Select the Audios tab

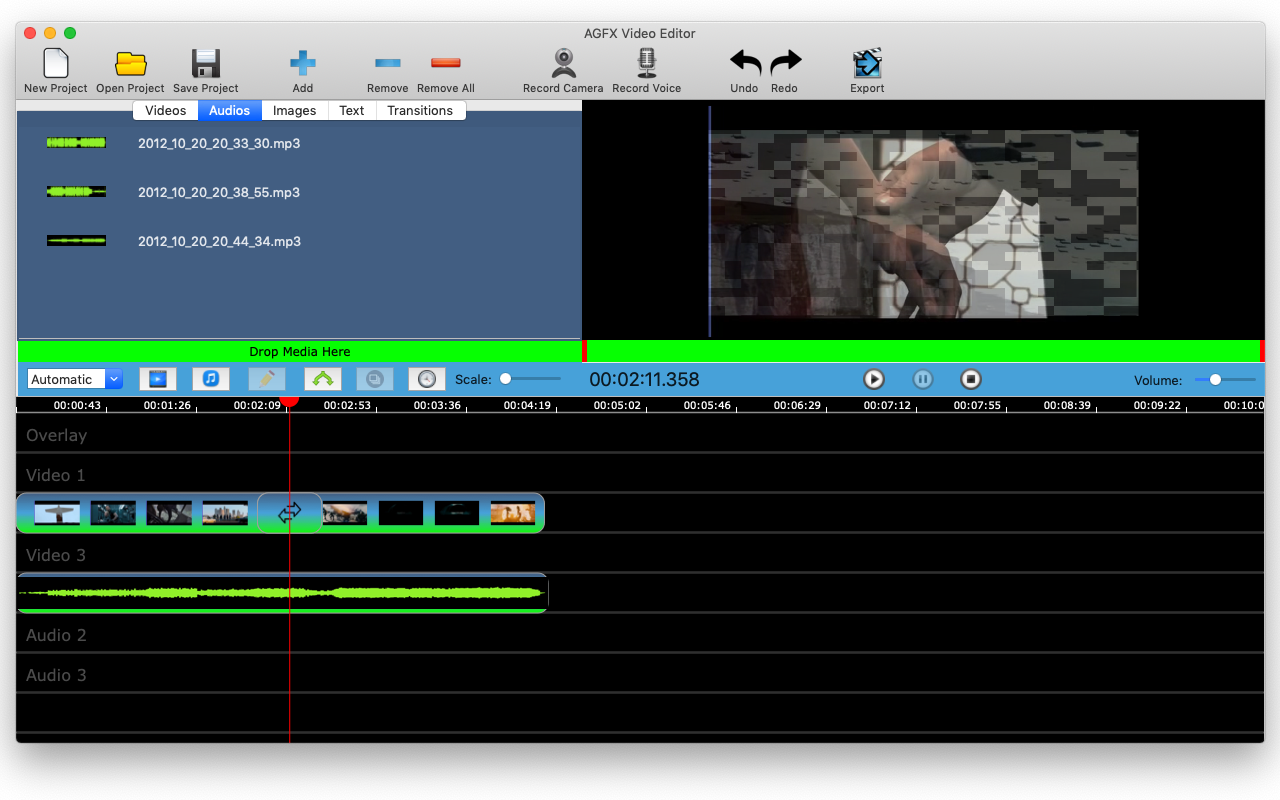tap(229, 110)
